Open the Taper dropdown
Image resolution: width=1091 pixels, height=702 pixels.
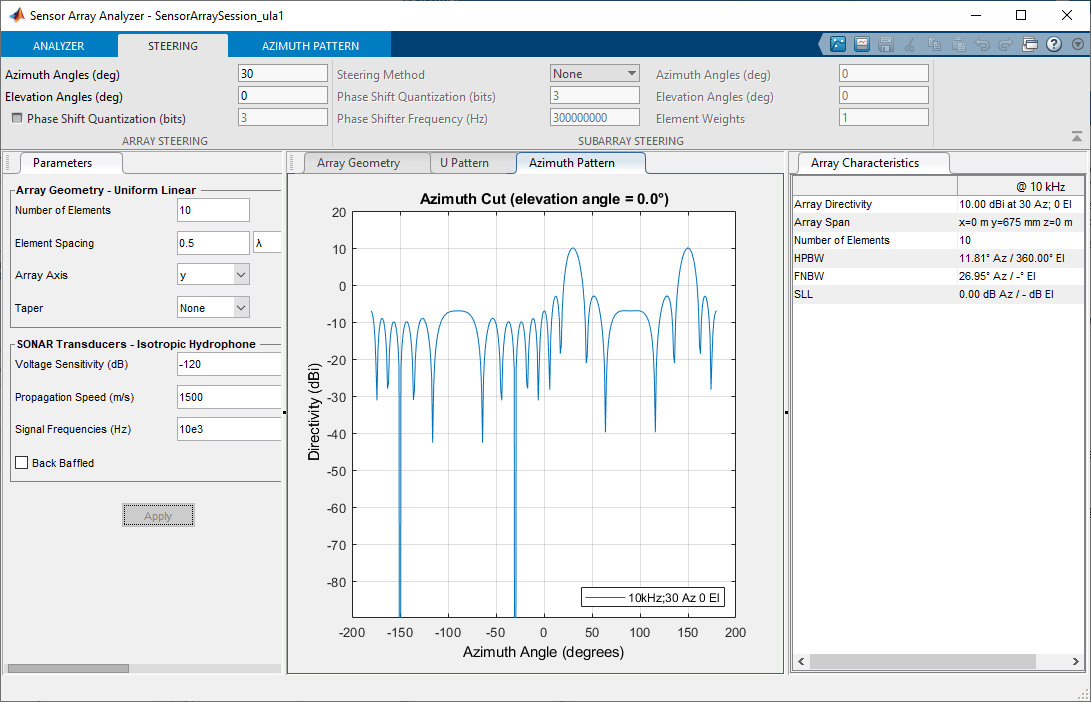[x=213, y=308]
